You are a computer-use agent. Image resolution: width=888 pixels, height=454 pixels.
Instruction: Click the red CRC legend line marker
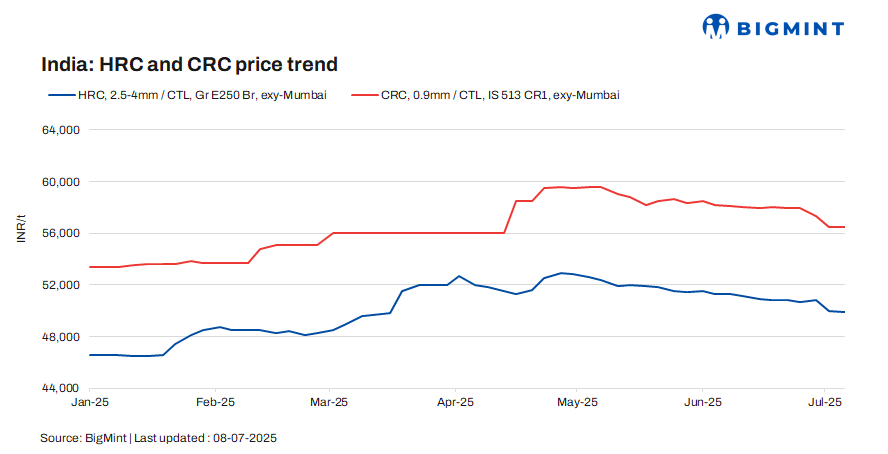pos(364,95)
